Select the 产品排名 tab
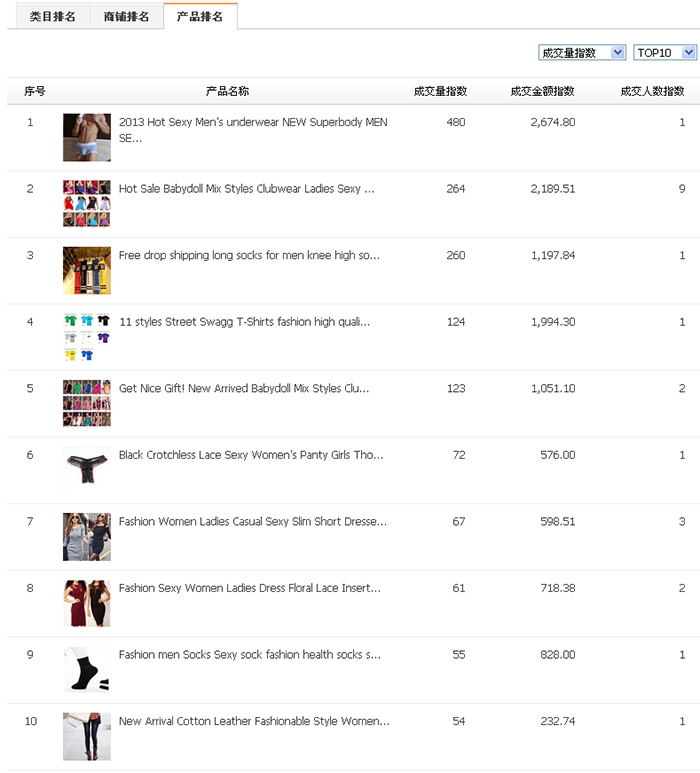This screenshot has width=700, height=773. [x=200, y=16]
